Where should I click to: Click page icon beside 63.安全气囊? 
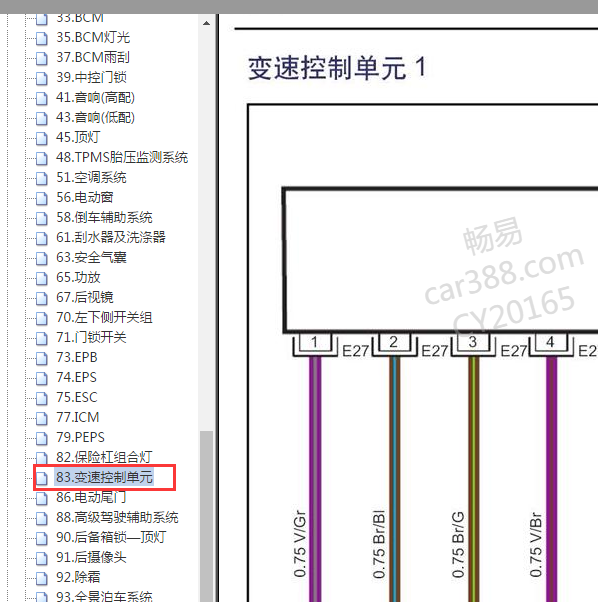pos(41,258)
